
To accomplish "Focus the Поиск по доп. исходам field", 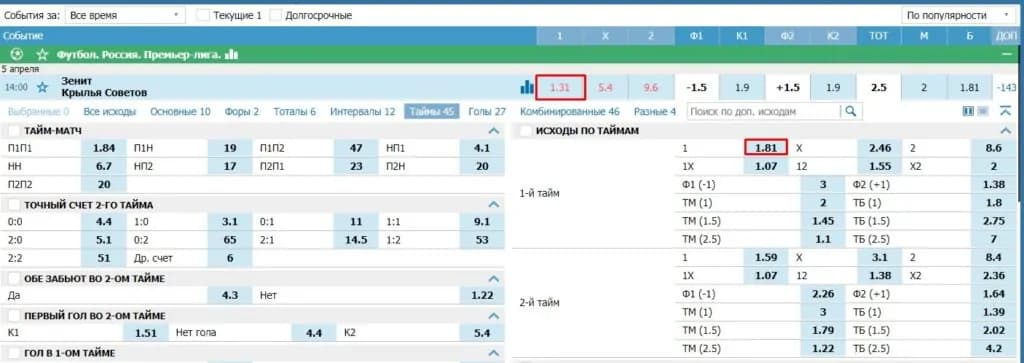I will pos(763,112).
